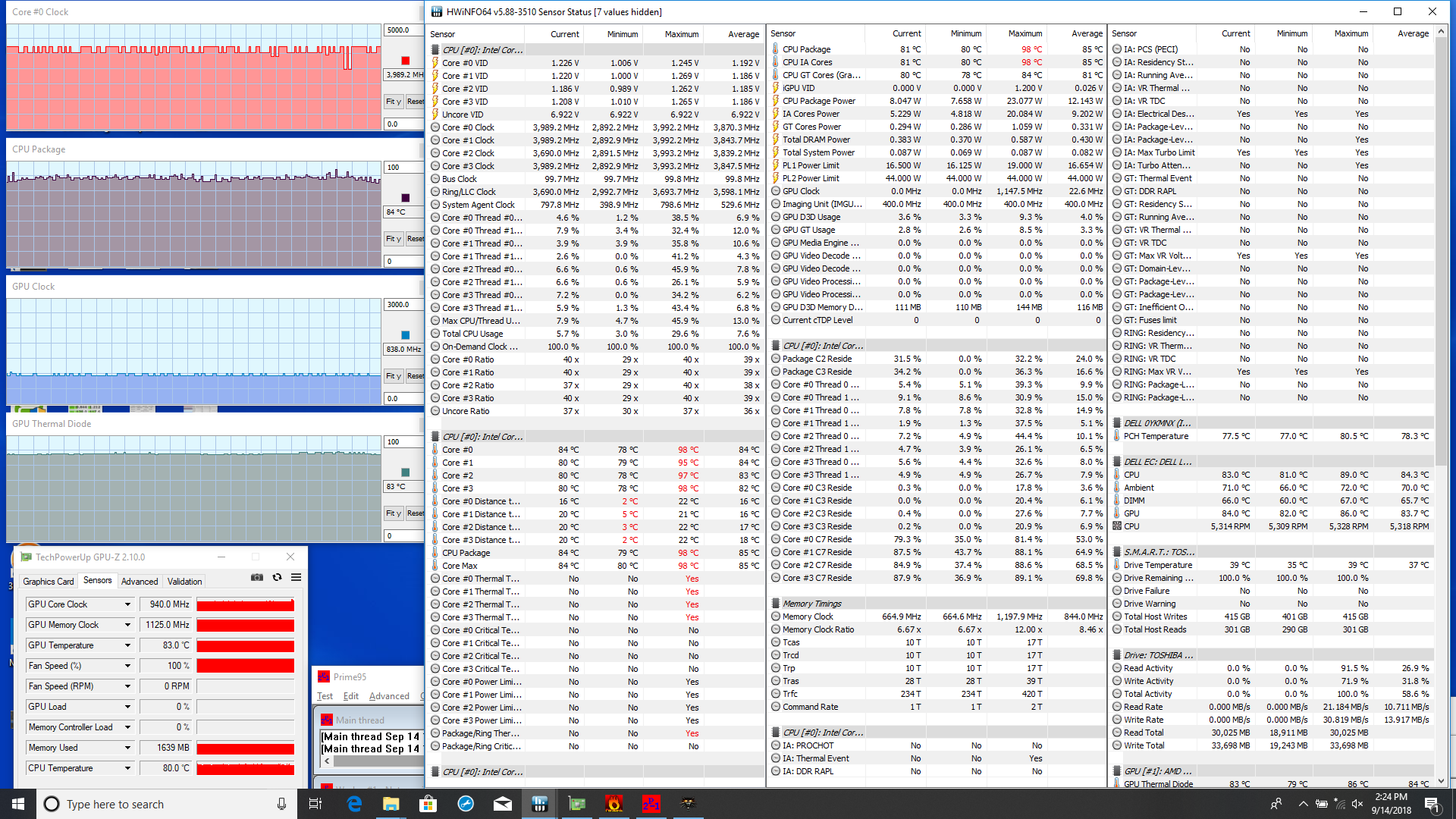
Task: Click Fit y on GPU Thermal Diode graph
Action: (393, 513)
